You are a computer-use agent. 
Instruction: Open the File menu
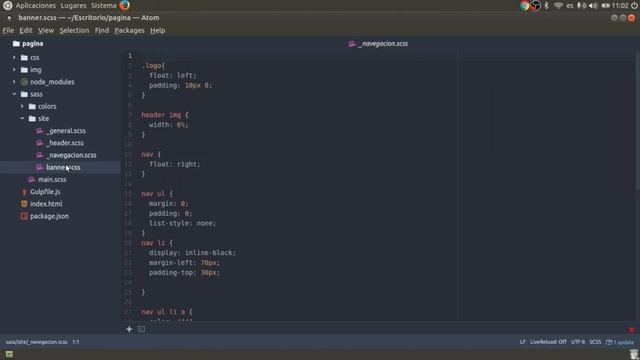8,30
